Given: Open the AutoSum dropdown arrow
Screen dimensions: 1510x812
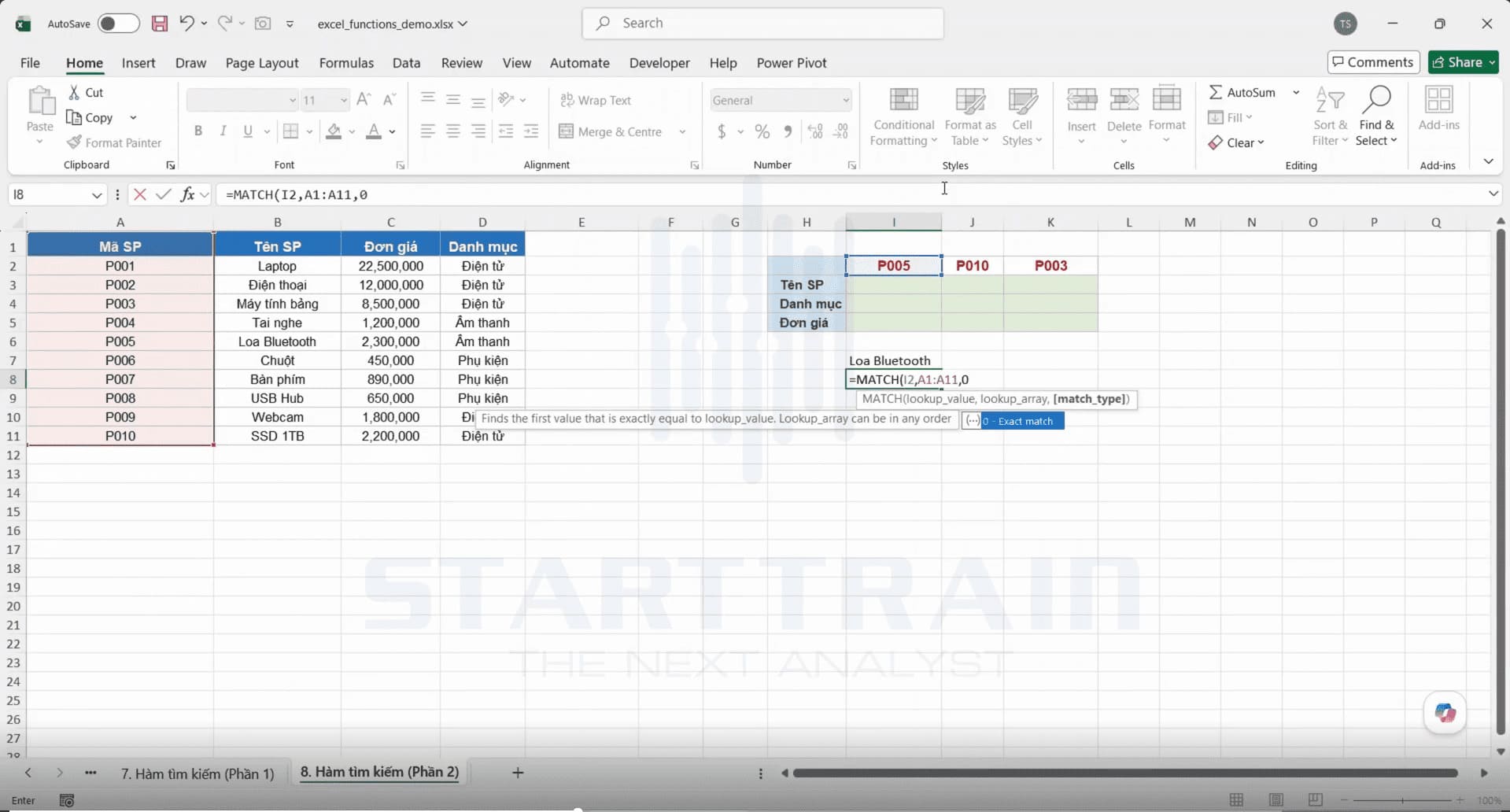Looking at the screenshot, I should 1296,92.
